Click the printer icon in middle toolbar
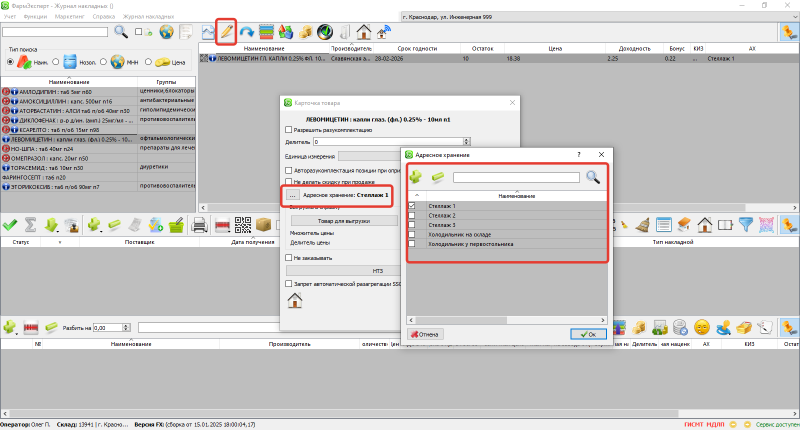This screenshot has height=430, width=800. (x=199, y=225)
